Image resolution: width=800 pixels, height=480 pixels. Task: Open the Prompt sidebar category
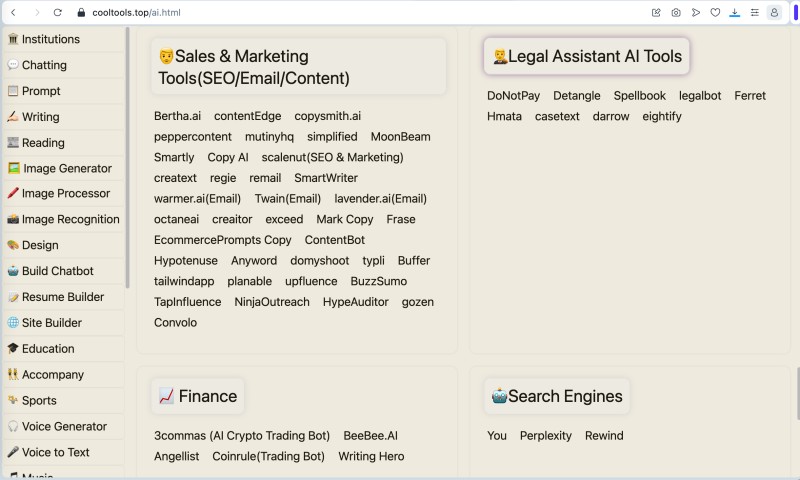pyautogui.click(x=64, y=91)
